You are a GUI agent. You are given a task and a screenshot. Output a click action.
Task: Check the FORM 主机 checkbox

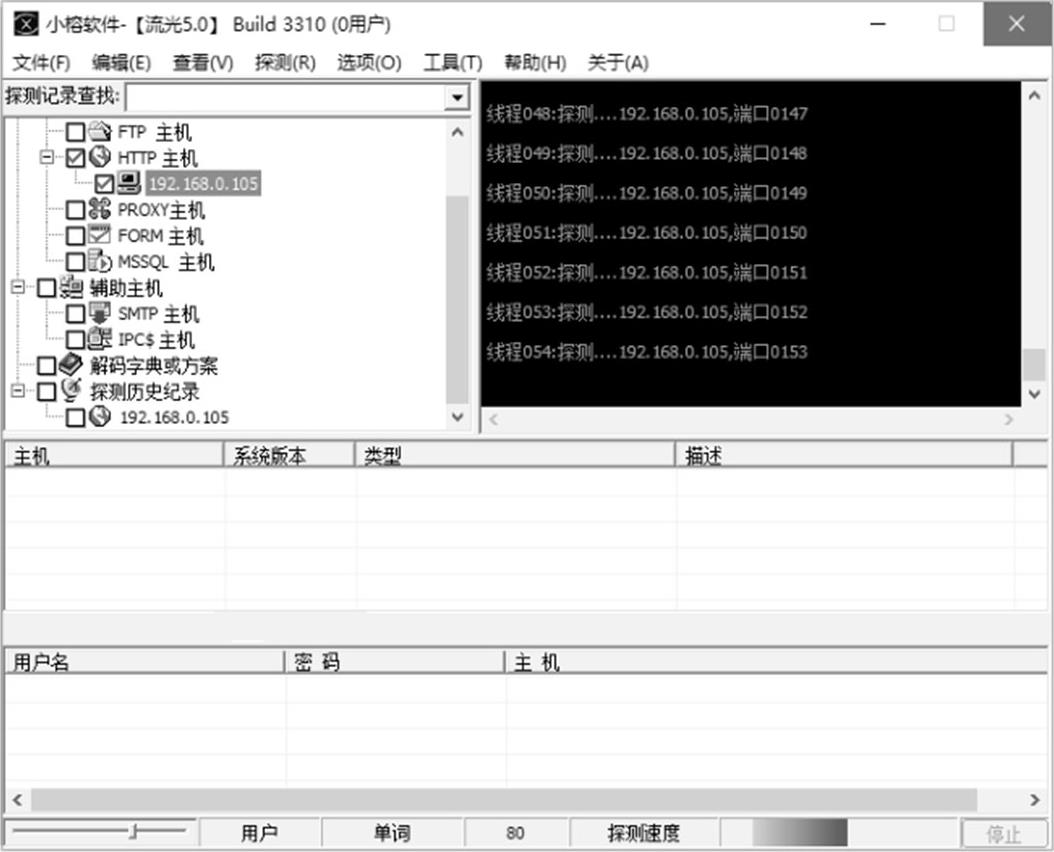[75, 236]
